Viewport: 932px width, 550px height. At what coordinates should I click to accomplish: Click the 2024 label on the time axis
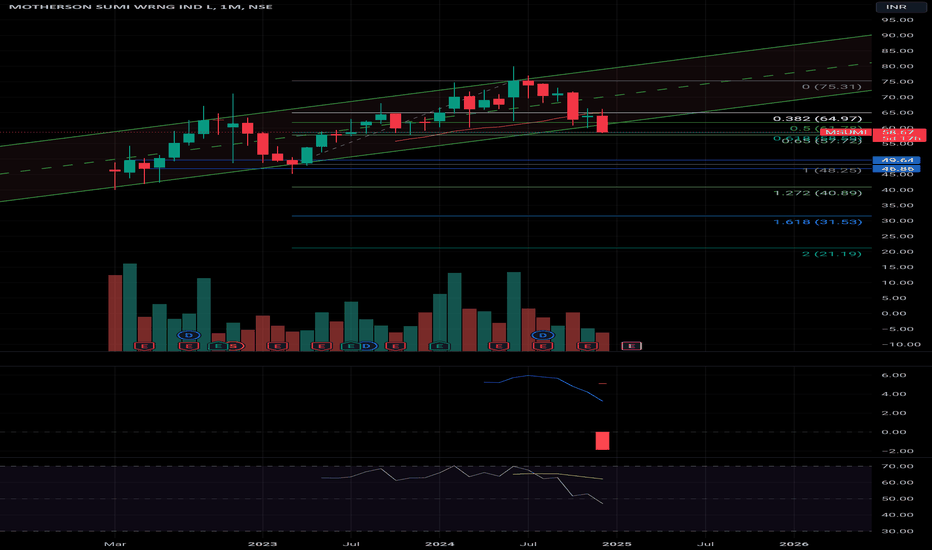(x=440, y=543)
